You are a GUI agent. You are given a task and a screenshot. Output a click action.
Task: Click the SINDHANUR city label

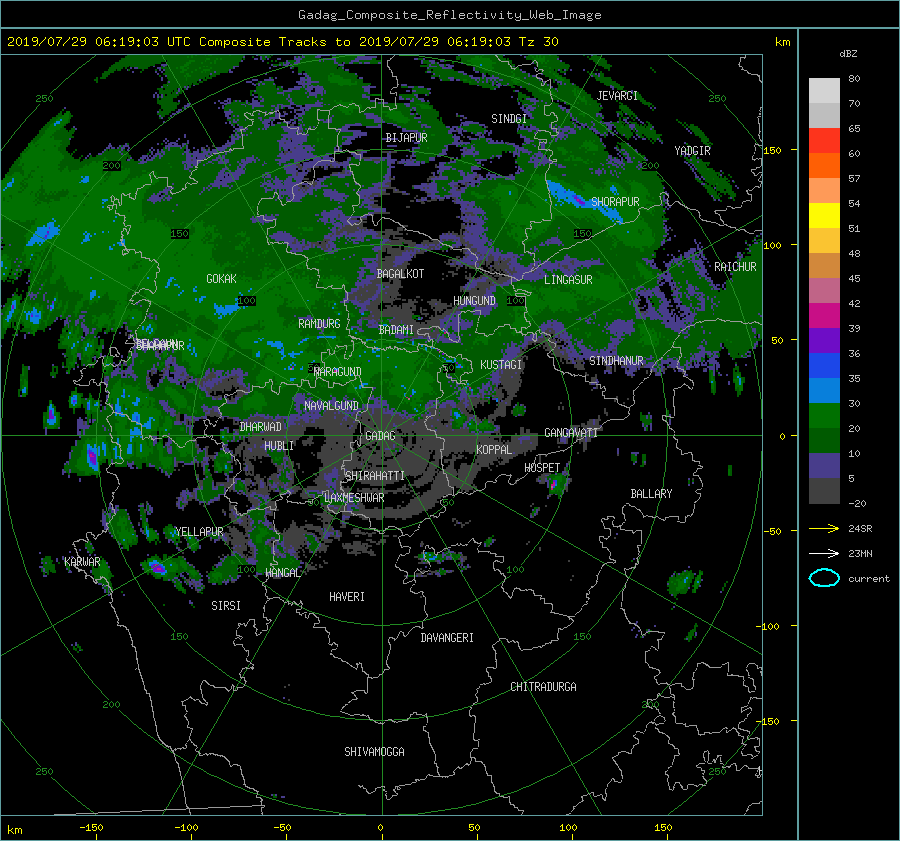(616, 361)
